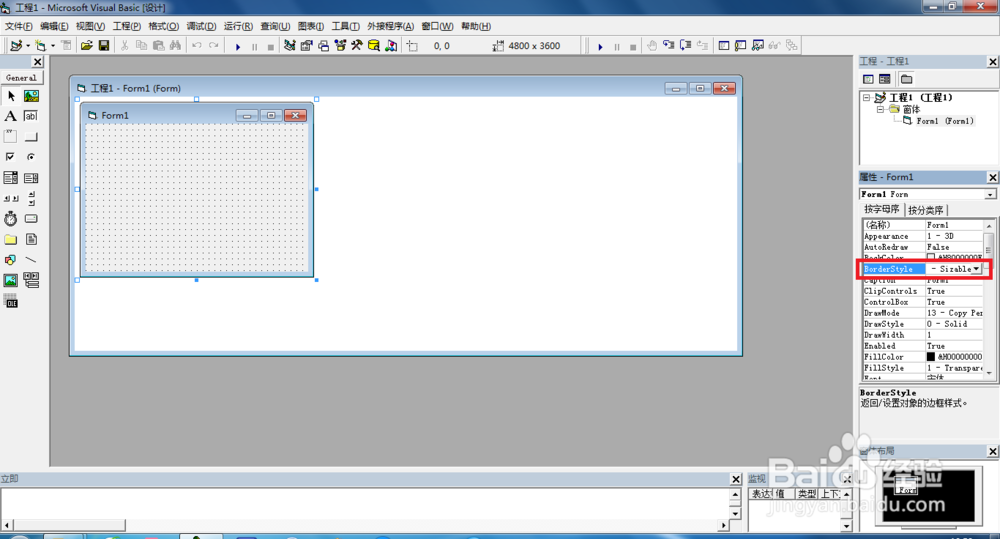This screenshot has width=1000, height=539.
Task: Click the Toolbox toolbar icon (hammer and wrench)
Action: [x=357, y=45]
